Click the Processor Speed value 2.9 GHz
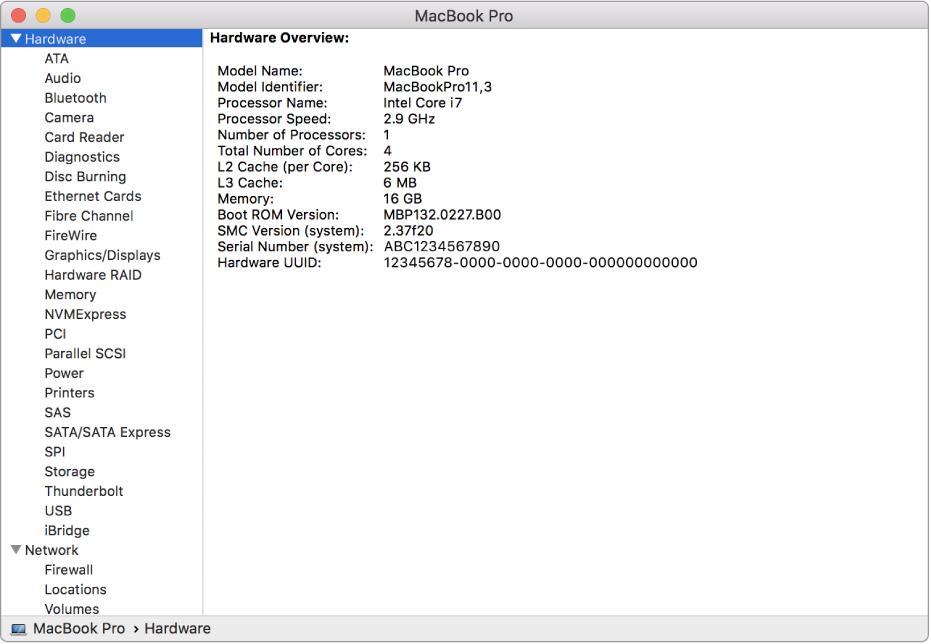931x644 pixels. (409, 119)
